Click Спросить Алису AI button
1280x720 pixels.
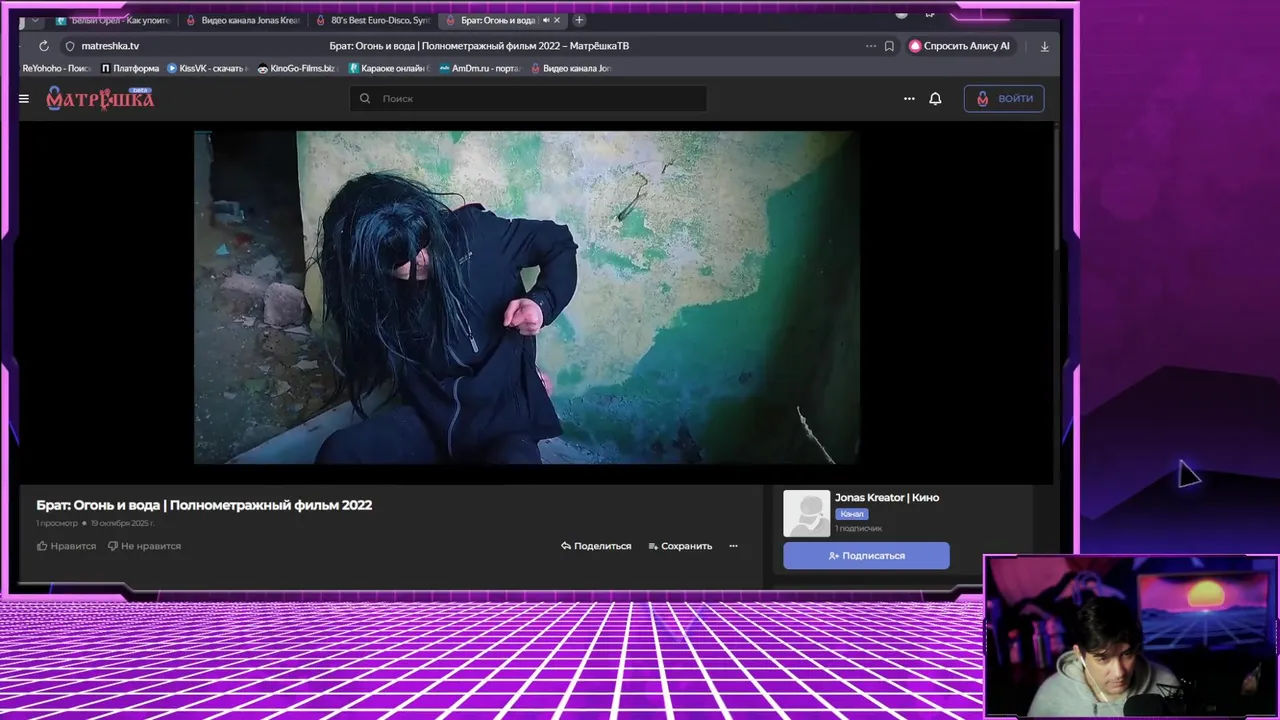click(x=959, y=46)
